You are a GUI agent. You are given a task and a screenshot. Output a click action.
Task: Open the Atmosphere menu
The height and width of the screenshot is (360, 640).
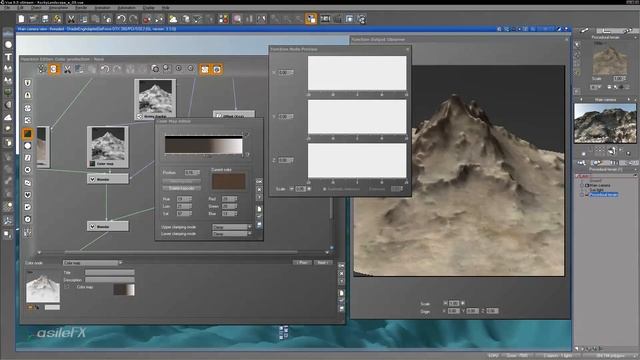tap(59, 8)
